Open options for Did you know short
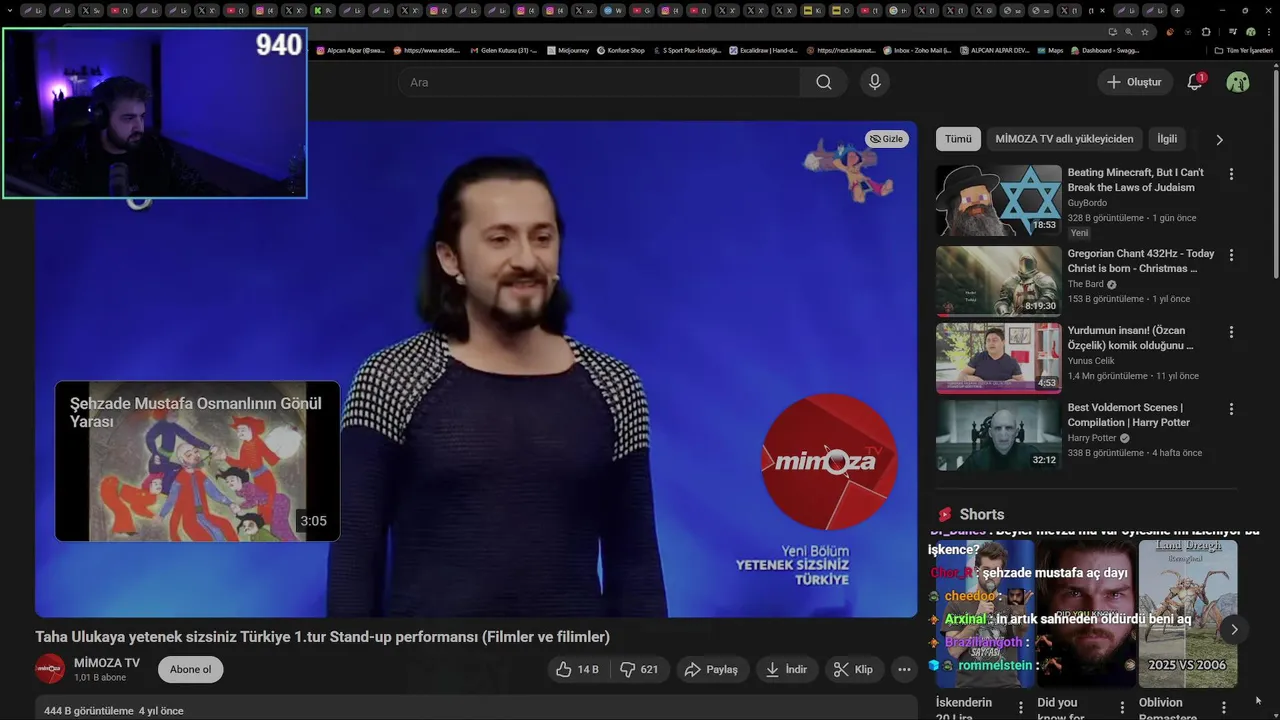 (1122, 708)
